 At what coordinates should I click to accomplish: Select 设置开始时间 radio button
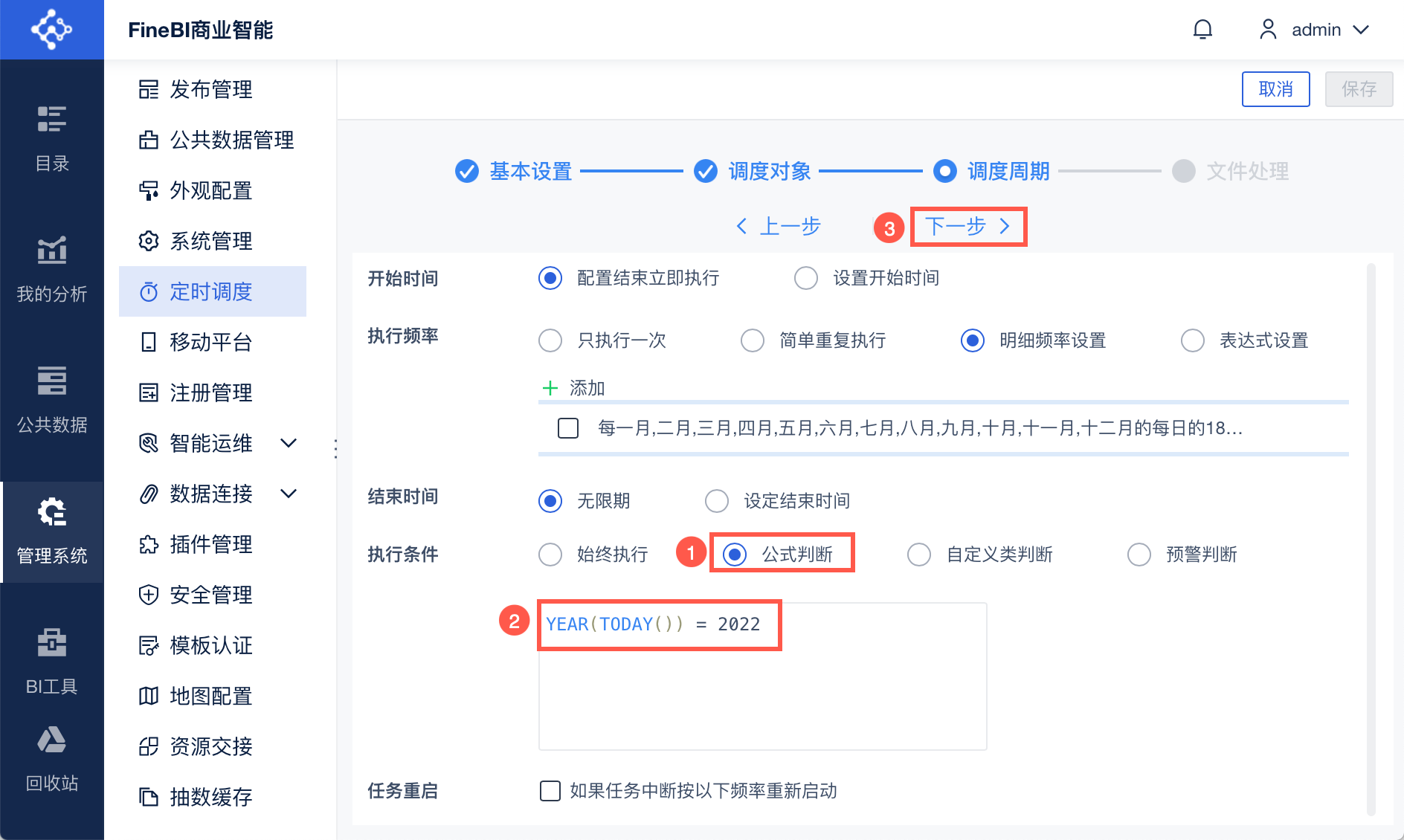806,279
